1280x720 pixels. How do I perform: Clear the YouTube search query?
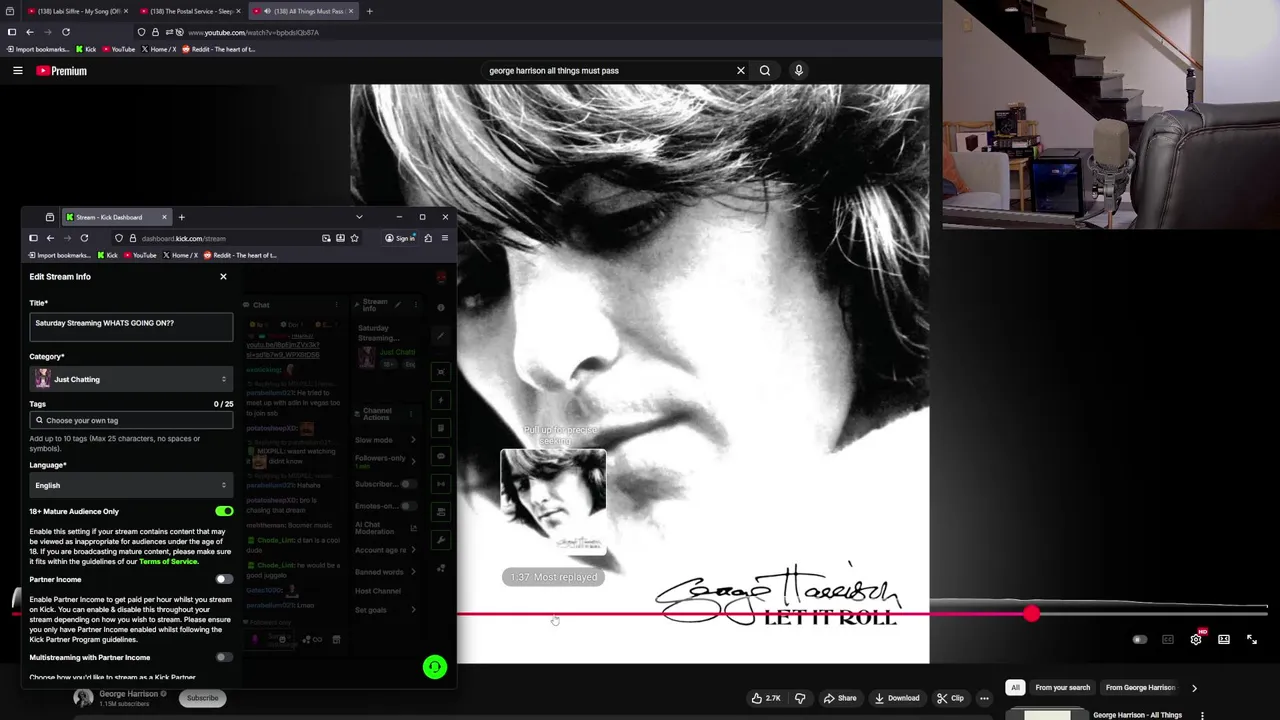(x=740, y=71)
